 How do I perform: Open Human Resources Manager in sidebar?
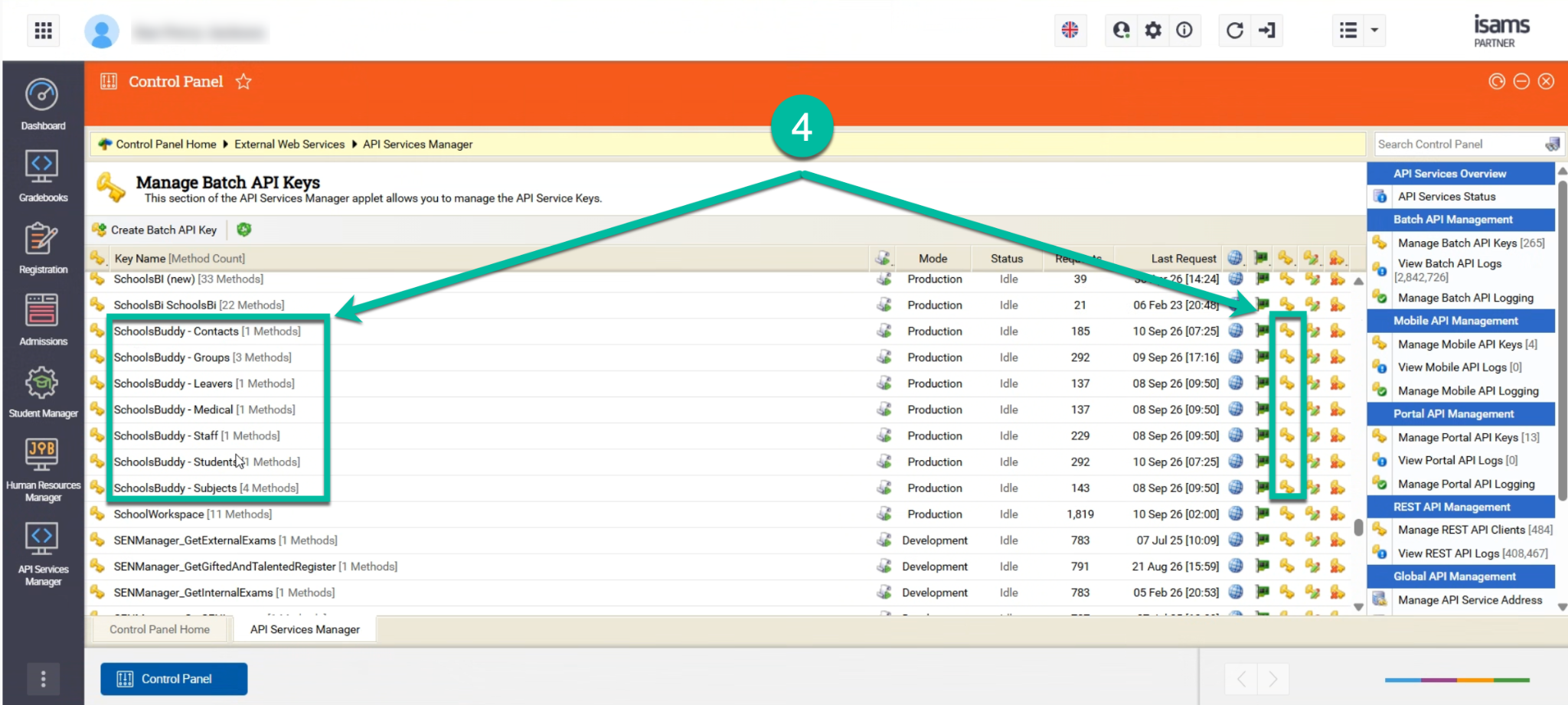point(43,470)
